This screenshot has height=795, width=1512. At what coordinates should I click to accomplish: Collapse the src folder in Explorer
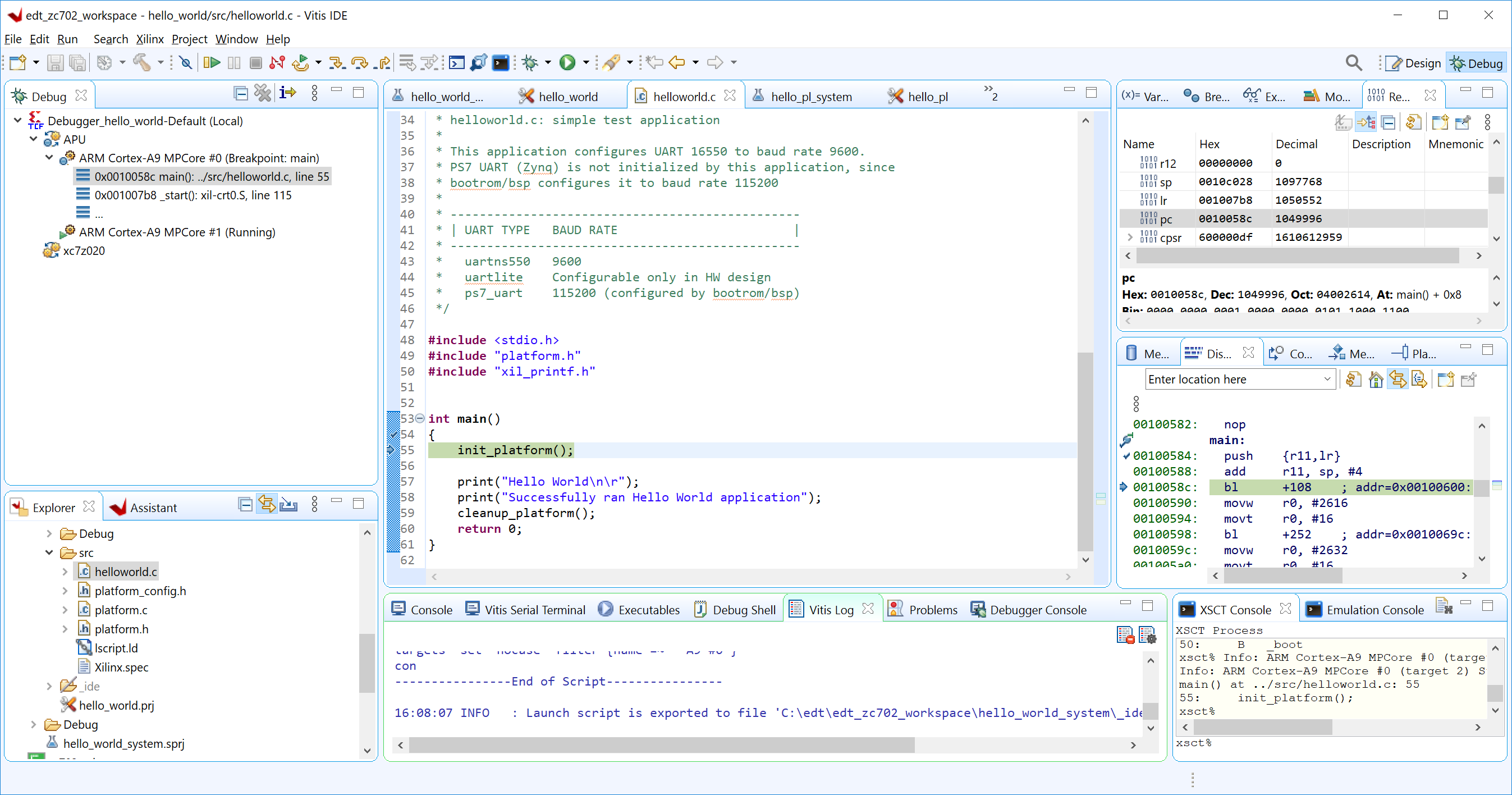[x=50, y=552]
